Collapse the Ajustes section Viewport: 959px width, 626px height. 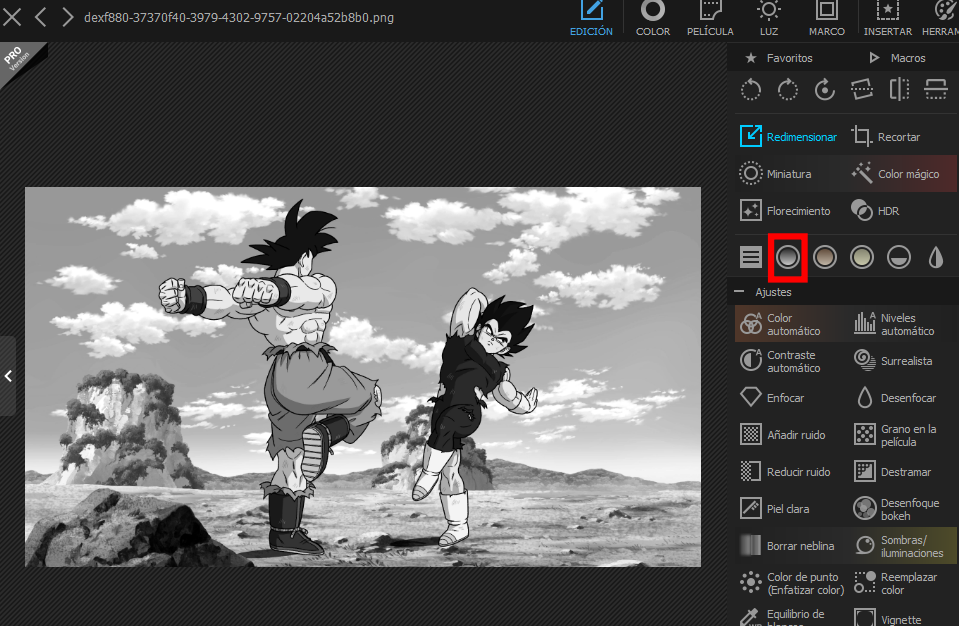739,292
